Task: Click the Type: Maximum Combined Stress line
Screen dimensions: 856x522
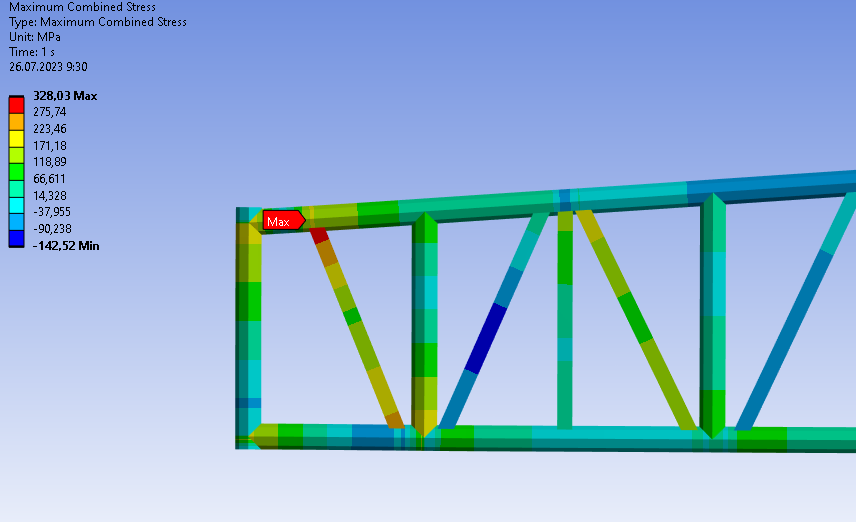Action: pos(98,22)
